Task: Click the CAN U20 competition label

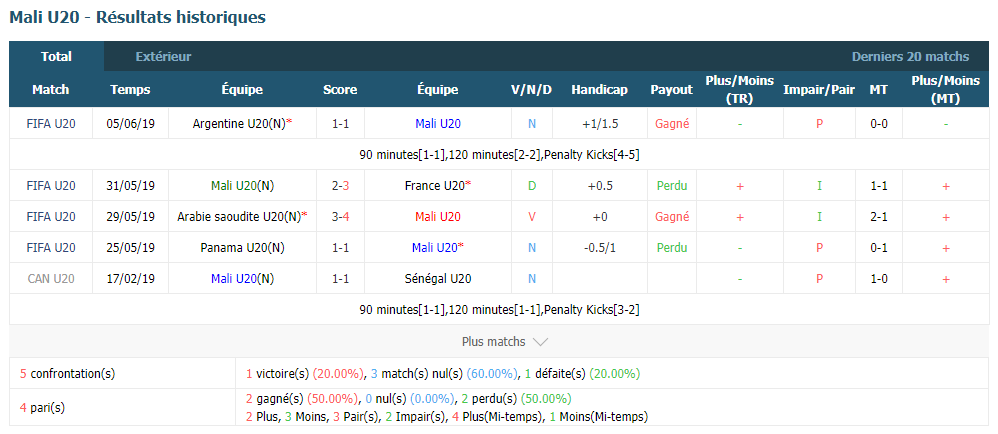Action: (x=51, y=279)
